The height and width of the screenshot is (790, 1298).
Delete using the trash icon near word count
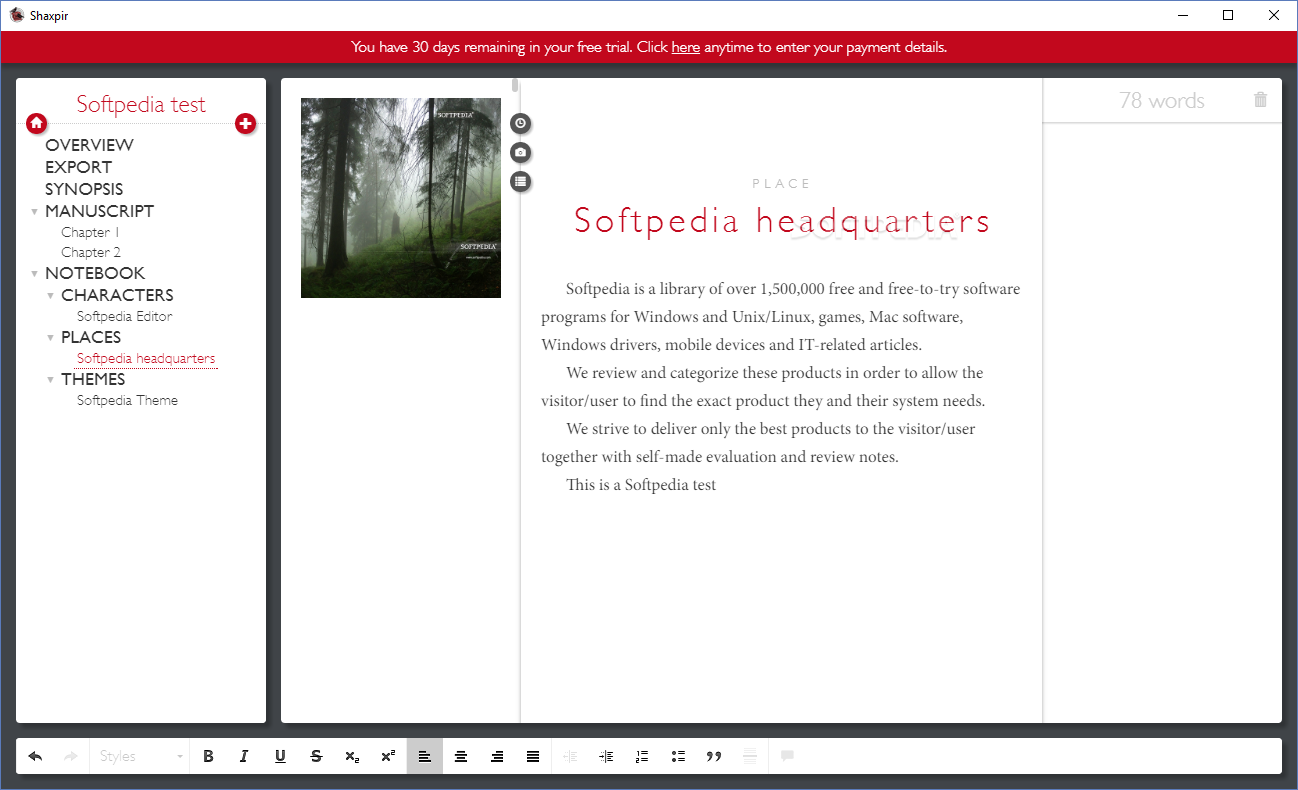(1260, 100)
